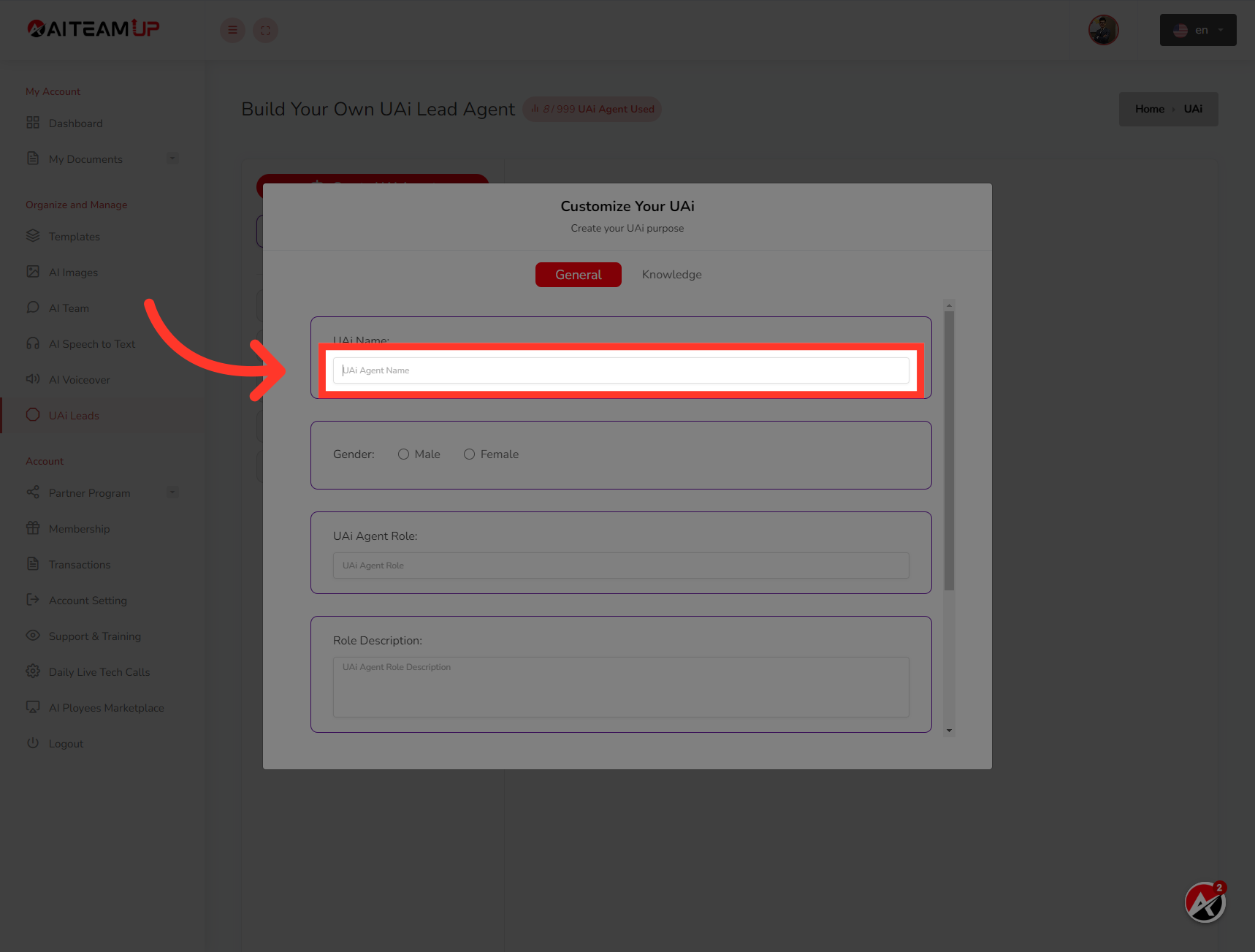Viewport: 1255px width, 952px height.
Task: Open AI Ployees Marketplace link
Action: click(x=107, y=708)
